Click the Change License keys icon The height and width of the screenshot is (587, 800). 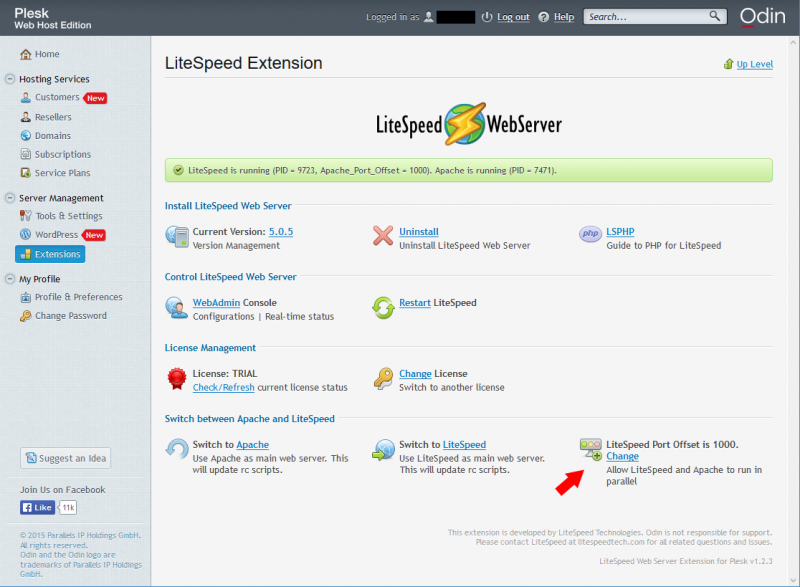pos(383,379)
